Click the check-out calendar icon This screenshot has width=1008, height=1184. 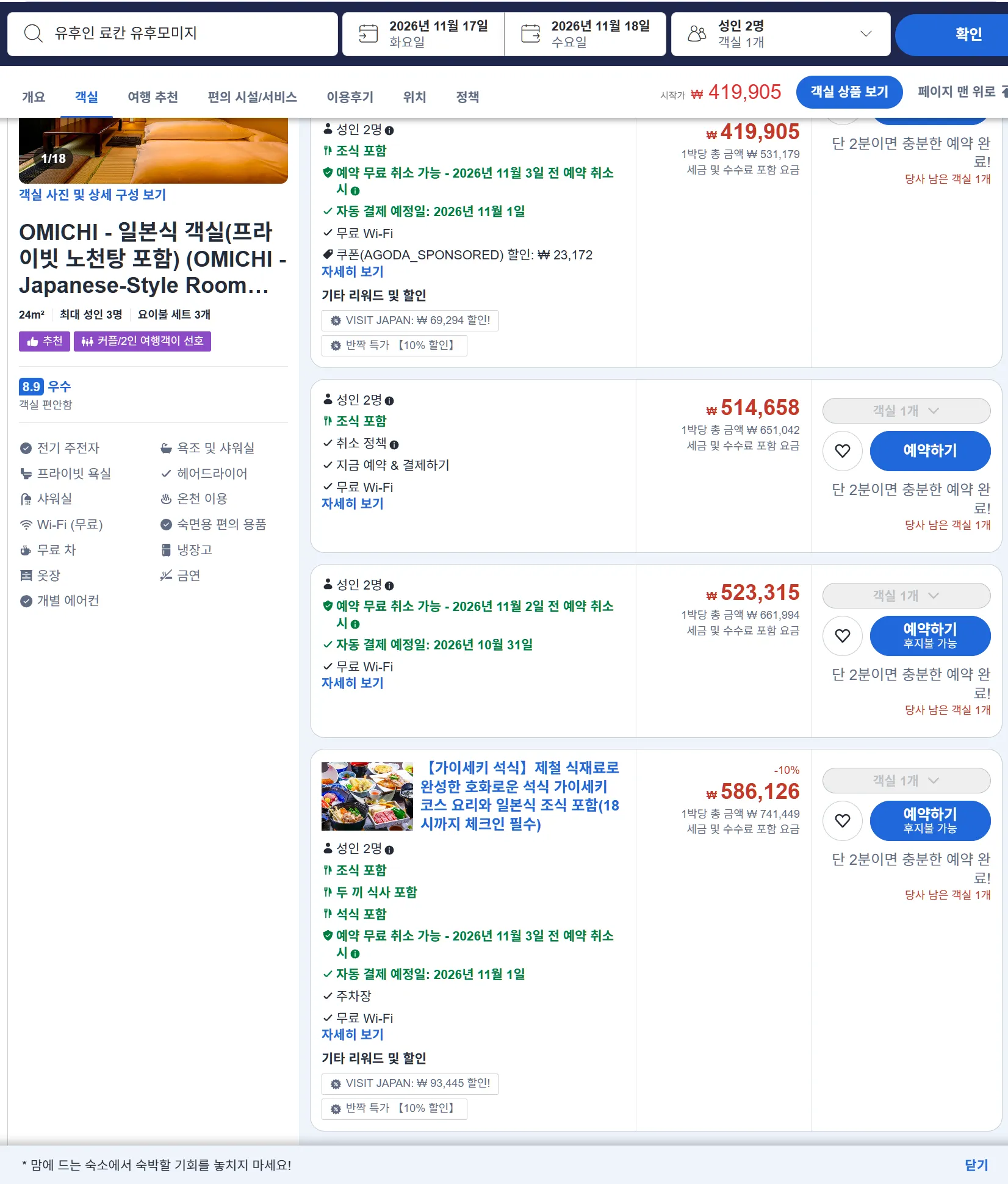click(x=530, y=34)
